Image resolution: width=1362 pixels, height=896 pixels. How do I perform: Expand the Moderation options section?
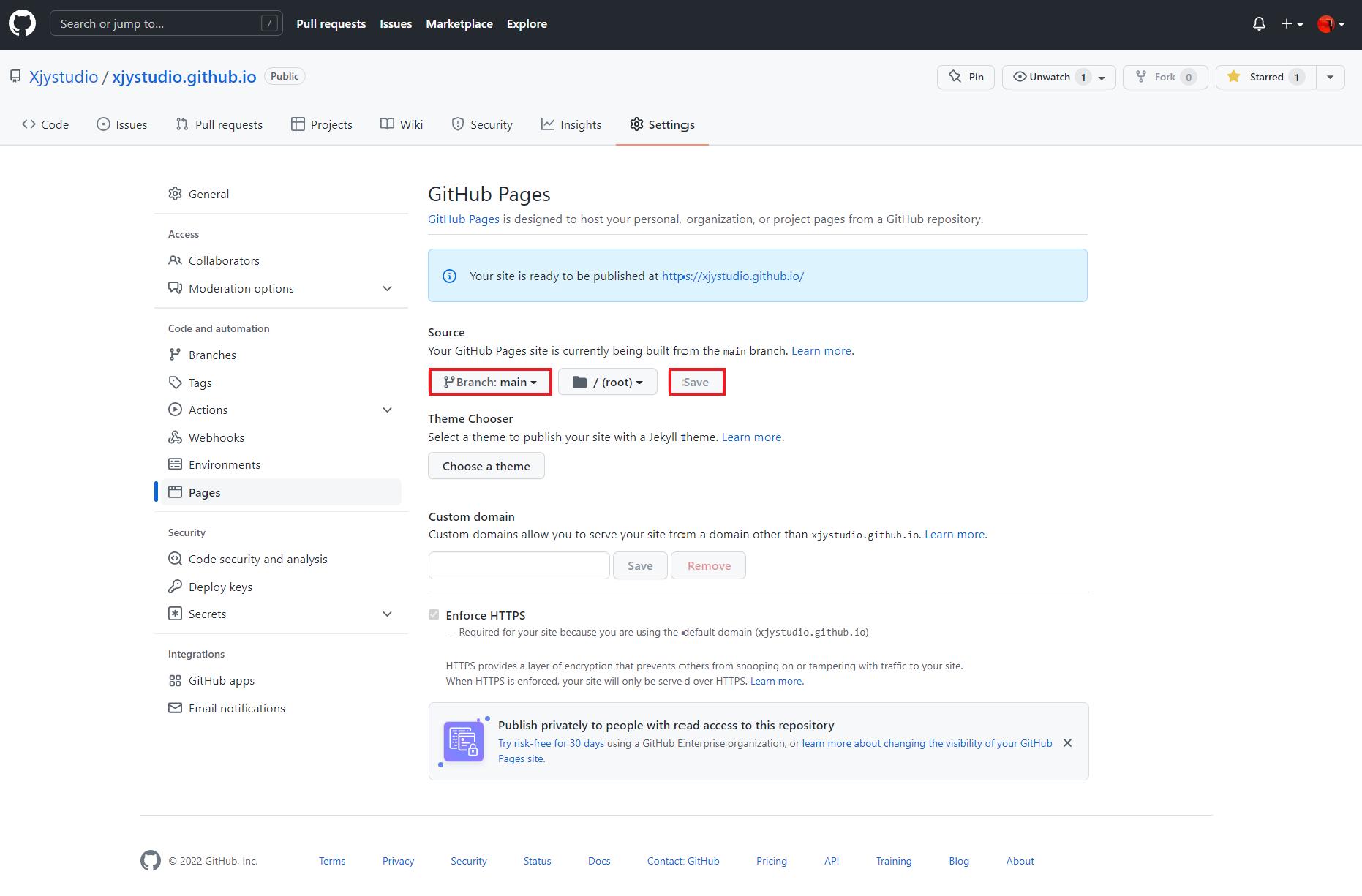coord(387,288)
